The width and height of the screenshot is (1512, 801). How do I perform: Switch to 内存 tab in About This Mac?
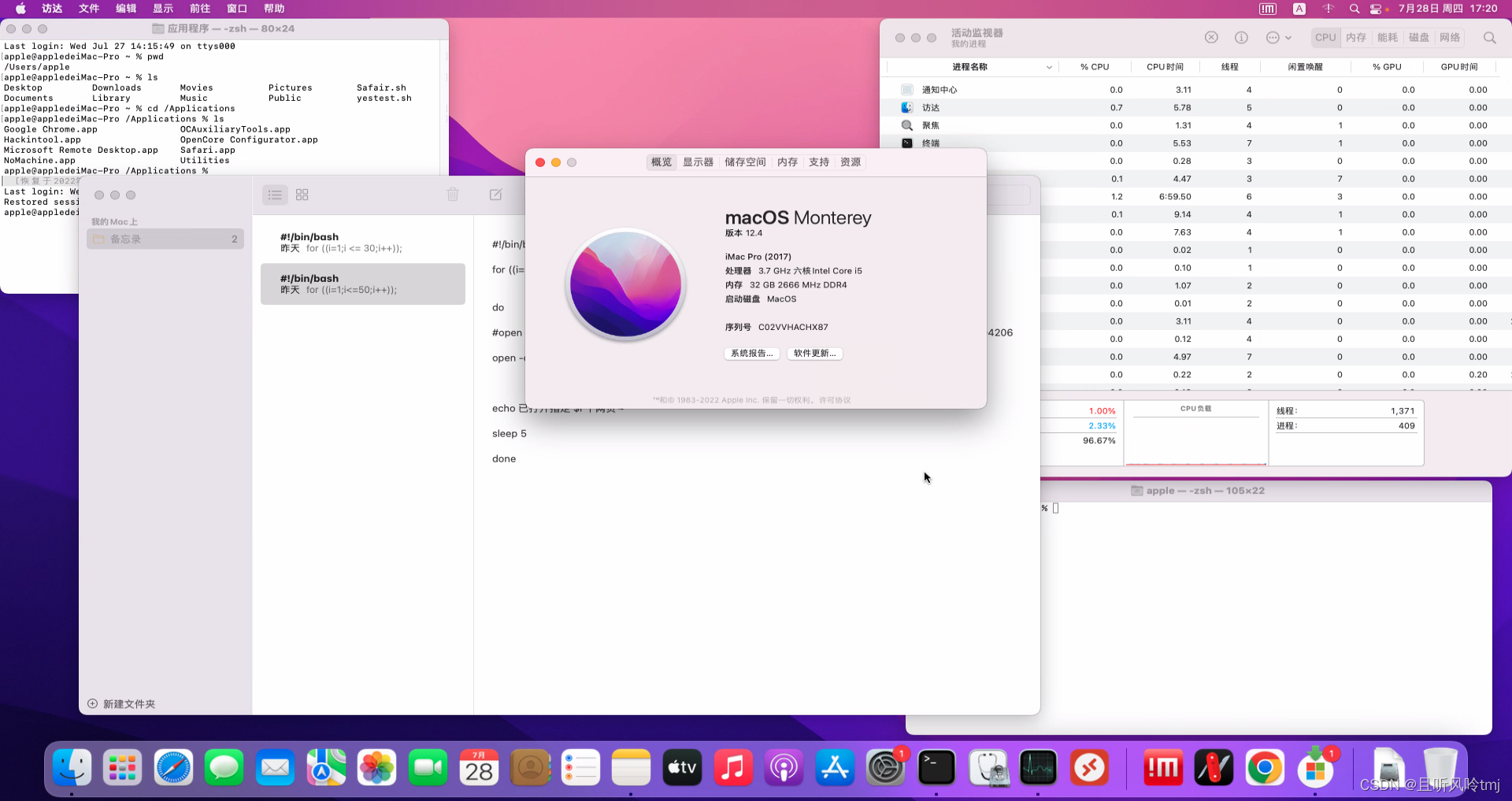pos(787,162)
